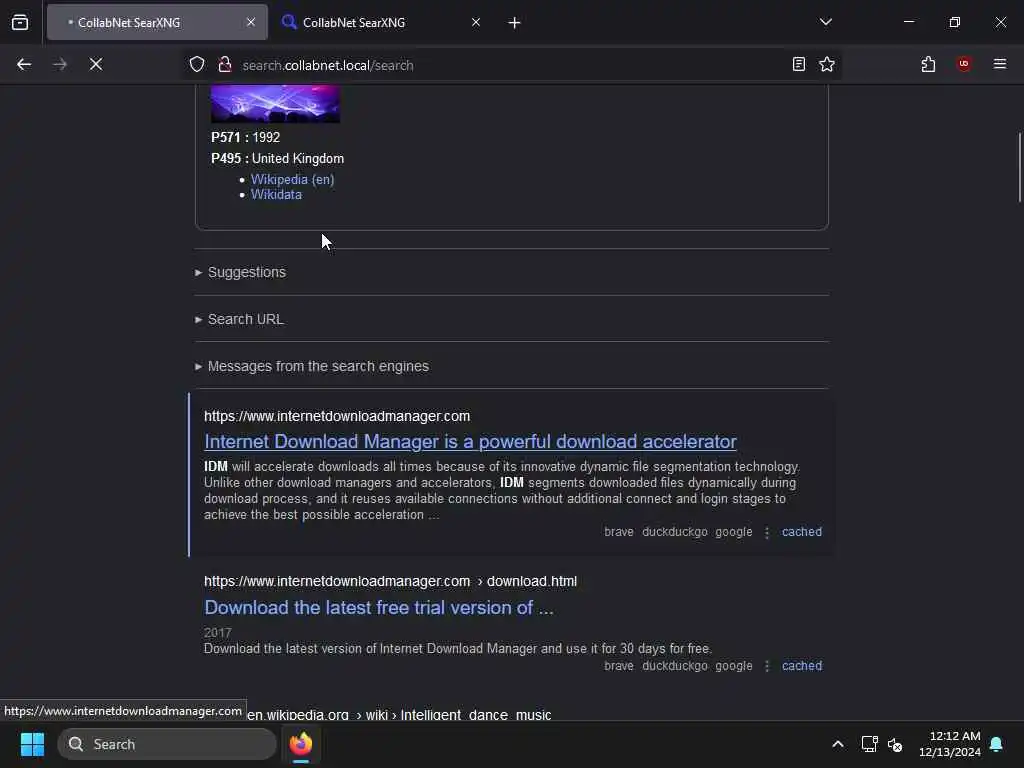The image size is (1024, 768).
Task: Open a new browser tab
Action: click(515, 23)
